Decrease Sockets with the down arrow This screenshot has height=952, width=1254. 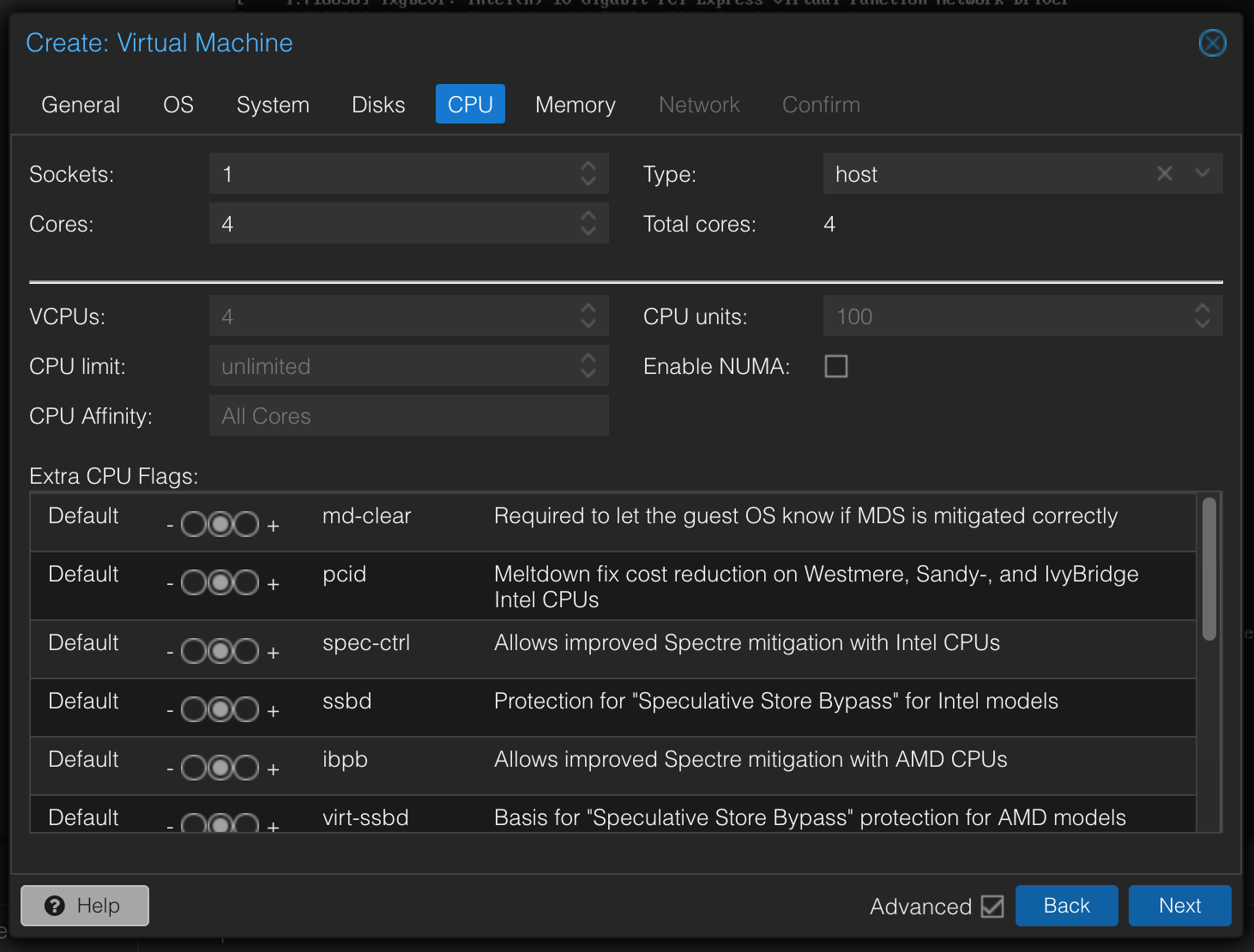588,181
